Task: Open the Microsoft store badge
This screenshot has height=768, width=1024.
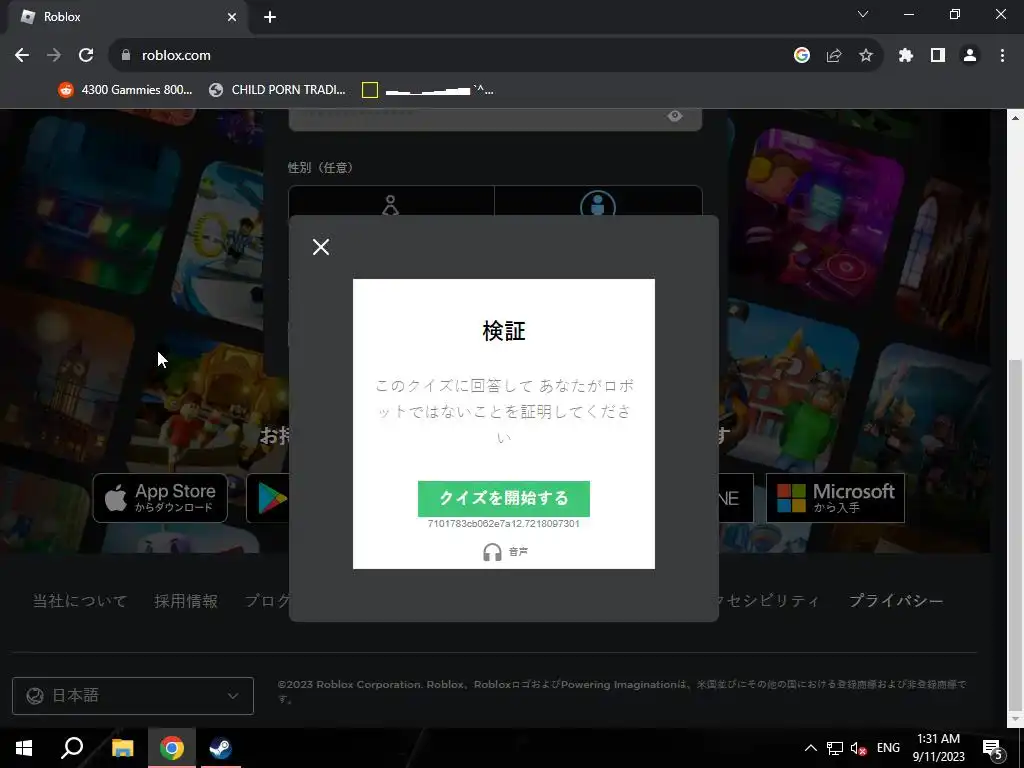Action: [x=835, y=498]
